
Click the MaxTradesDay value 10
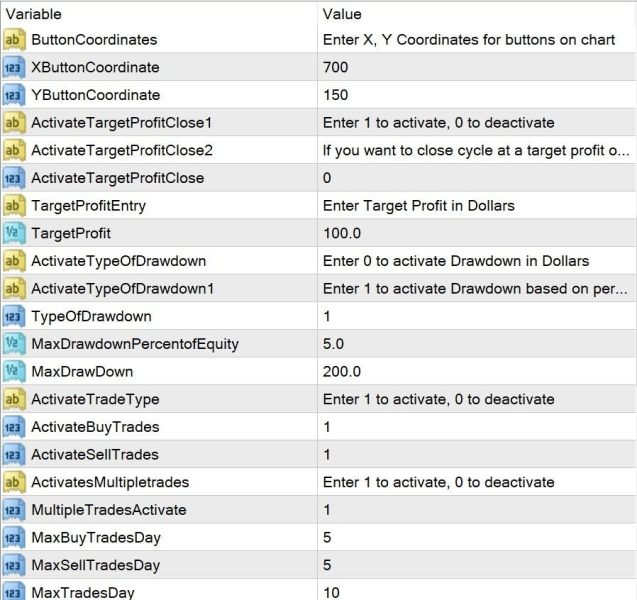(x=332, y=593)
